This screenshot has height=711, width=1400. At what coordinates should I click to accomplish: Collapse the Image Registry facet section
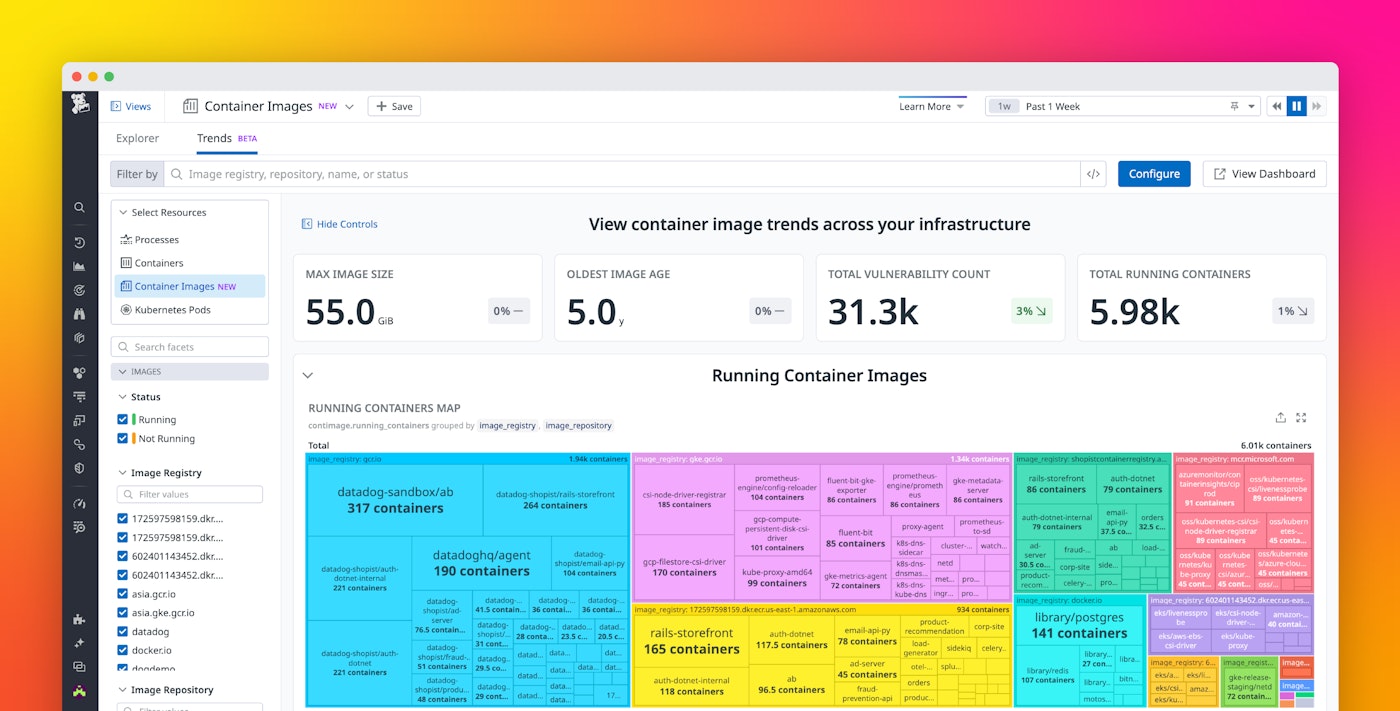tap(122, 471)
